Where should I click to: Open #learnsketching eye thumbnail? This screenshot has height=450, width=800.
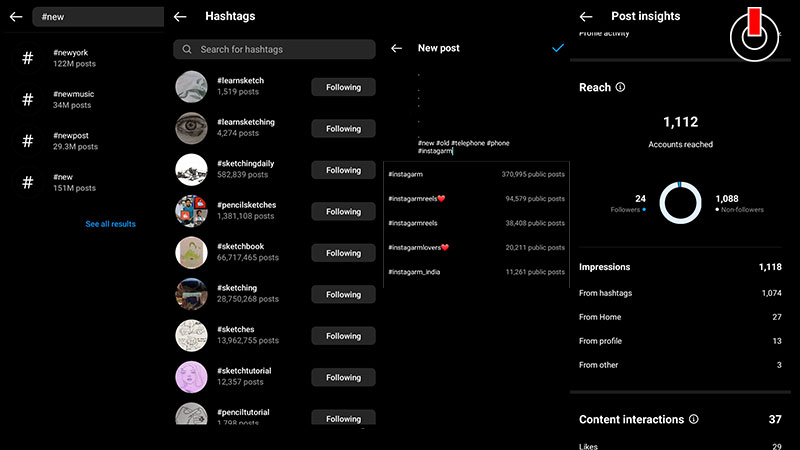191,128
